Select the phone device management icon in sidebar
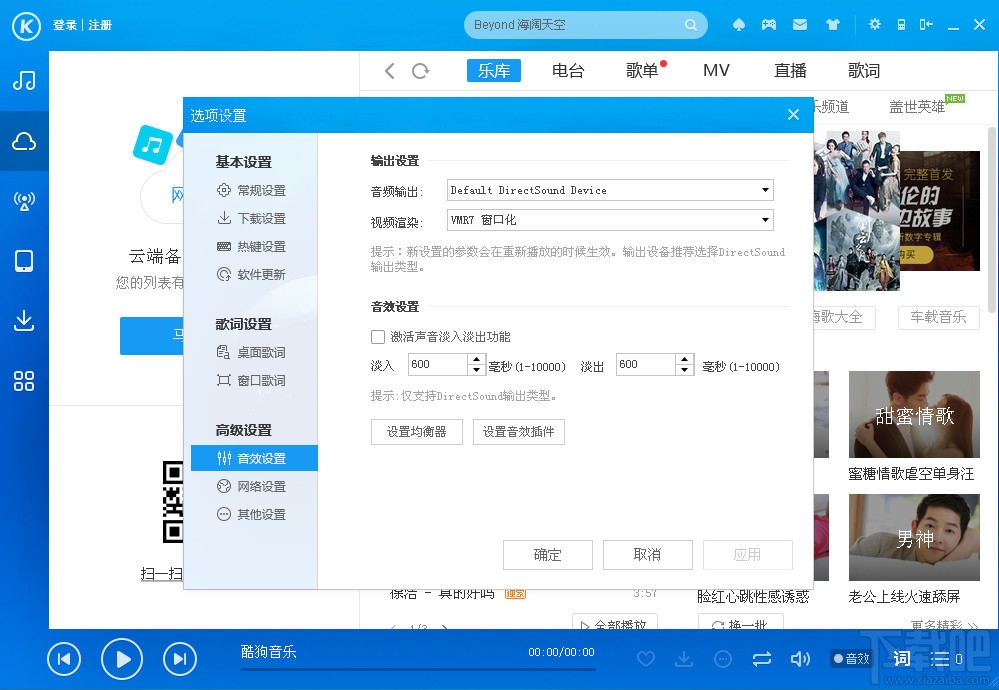The height and width of the screenshot is (690, 999). [24, 260]
